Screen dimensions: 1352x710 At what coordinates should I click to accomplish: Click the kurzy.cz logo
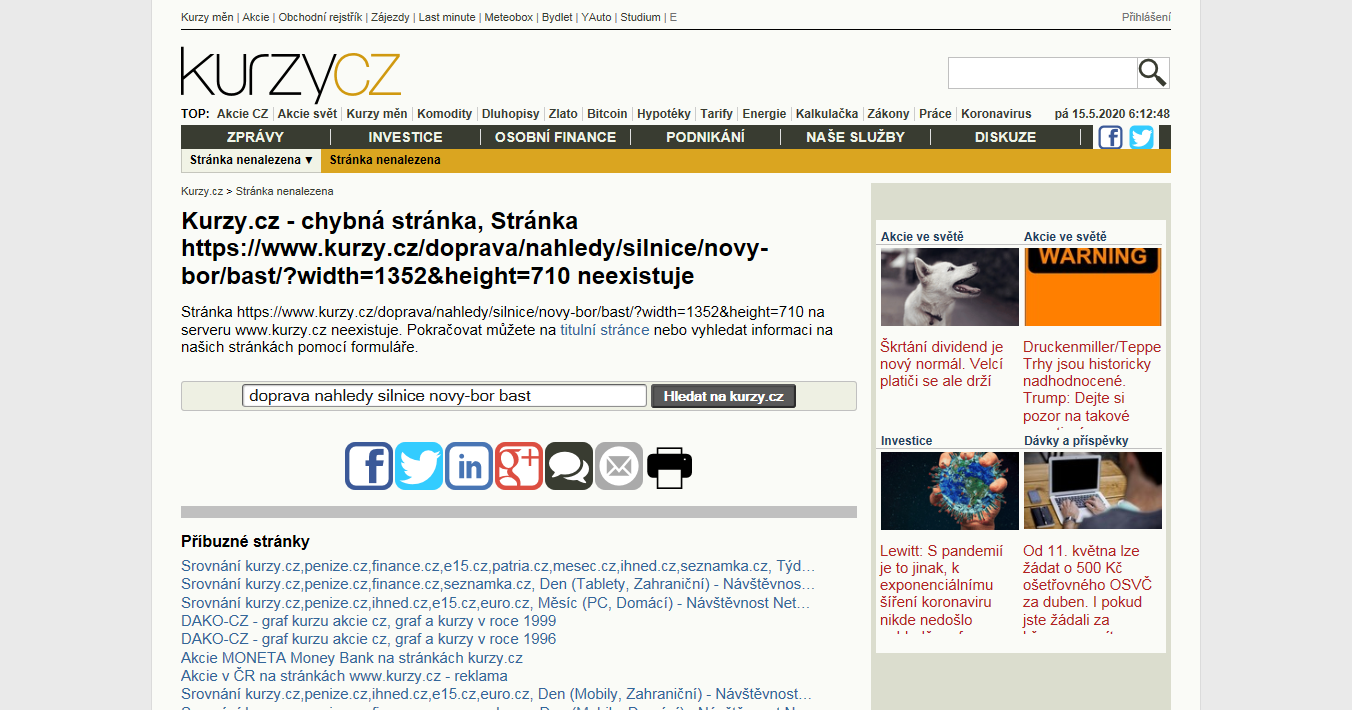coord(291,74)
